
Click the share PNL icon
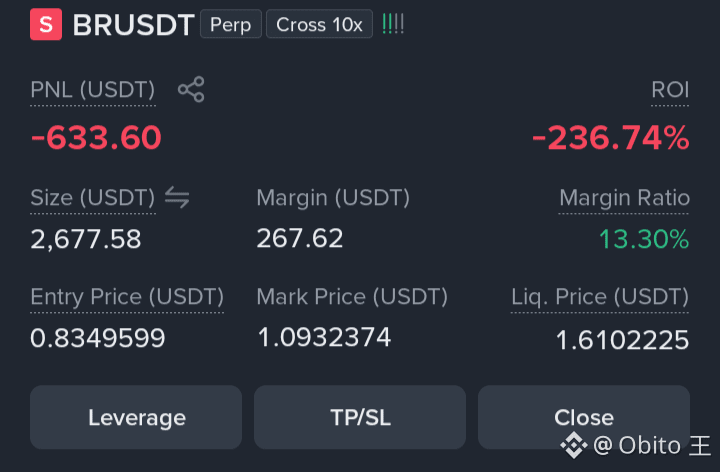point(191,89)
